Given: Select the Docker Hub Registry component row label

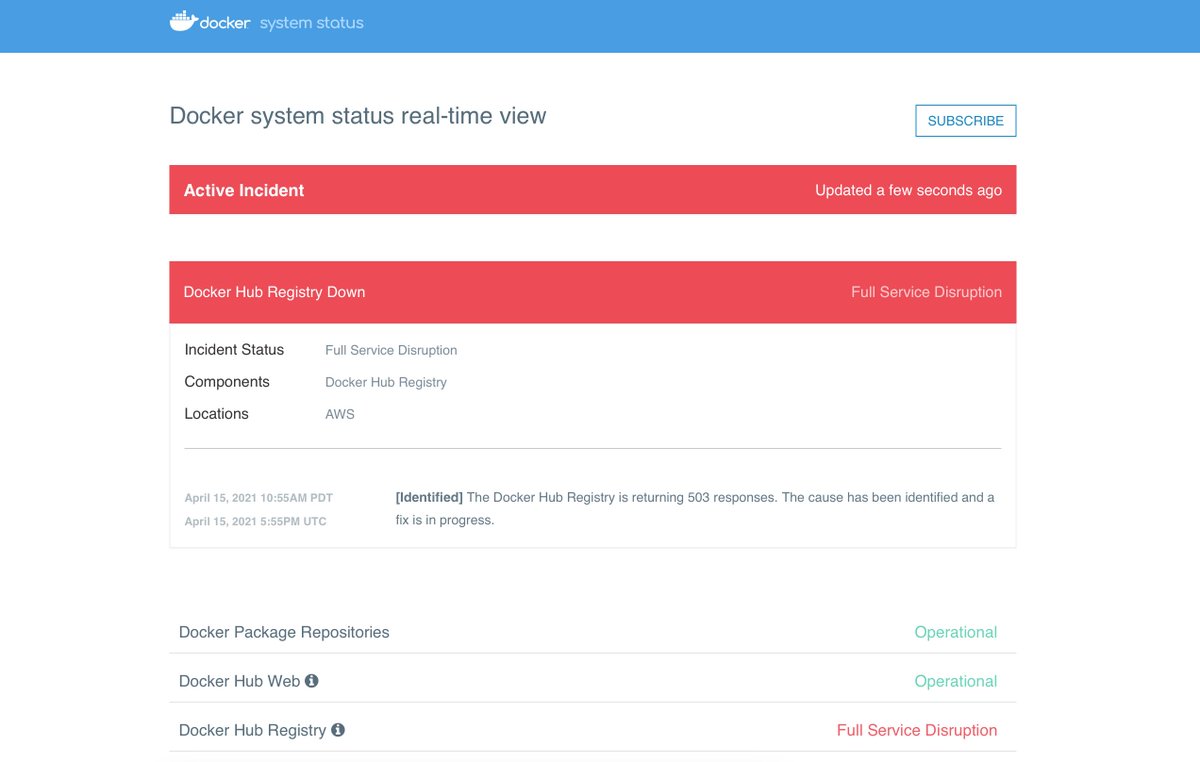Looking at the screenshot, I should (x=252, y=730).
